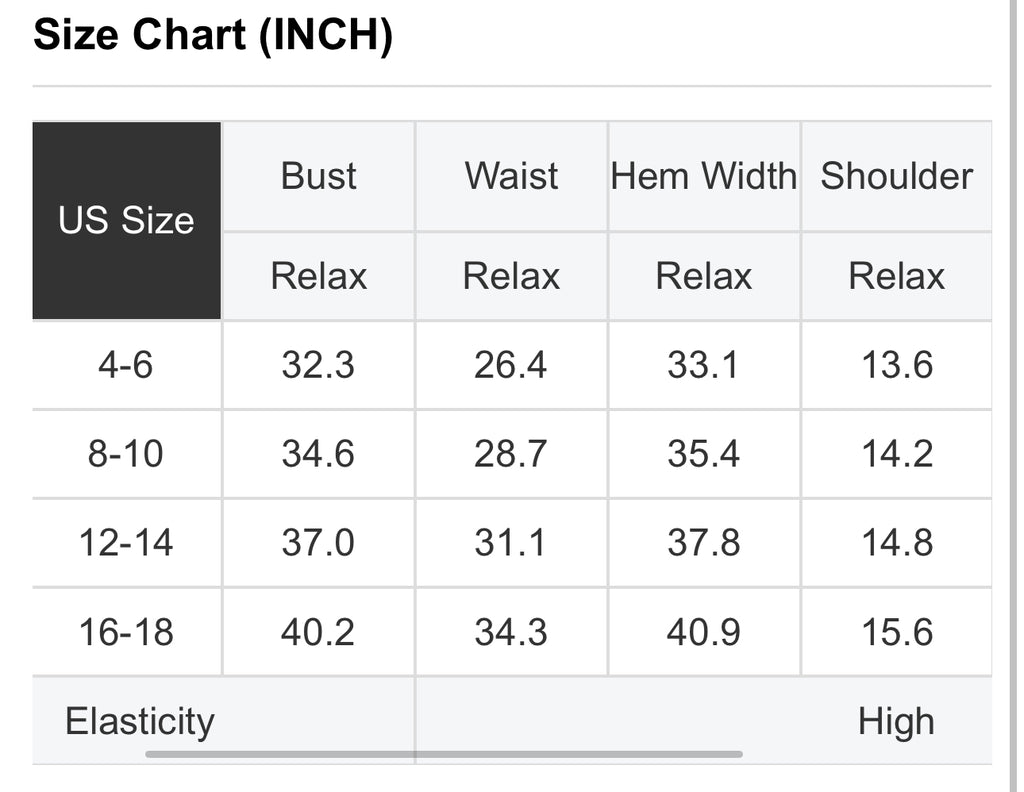Click bust value 32.3
The width and height of the screenshot is (1024, 792).
coord(318,364)
